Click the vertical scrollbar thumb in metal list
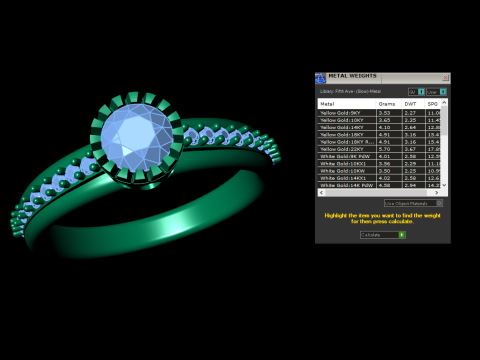 click(x=444, y=121)
